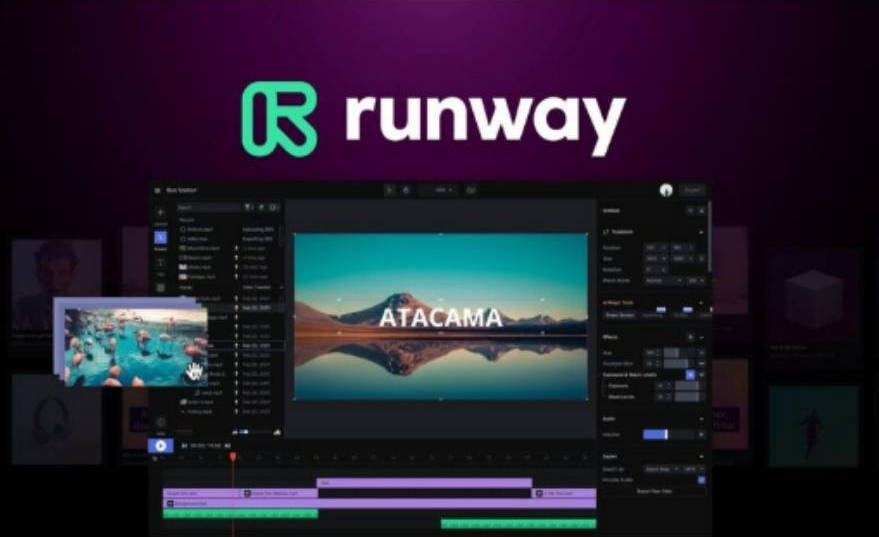Click the headphones thumbnail in the background
The image size is (879, 537).
(57, 419)
